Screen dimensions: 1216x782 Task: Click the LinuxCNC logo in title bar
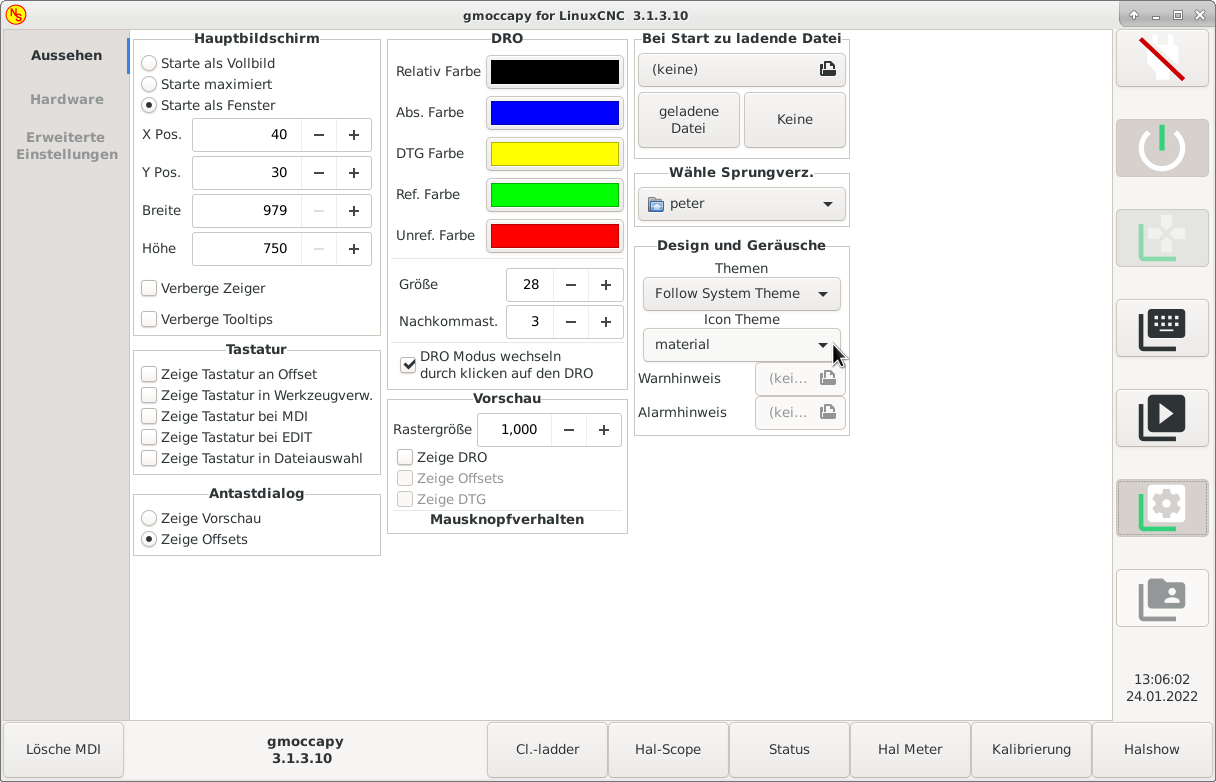pyautogui.click(x=15, y=15)
